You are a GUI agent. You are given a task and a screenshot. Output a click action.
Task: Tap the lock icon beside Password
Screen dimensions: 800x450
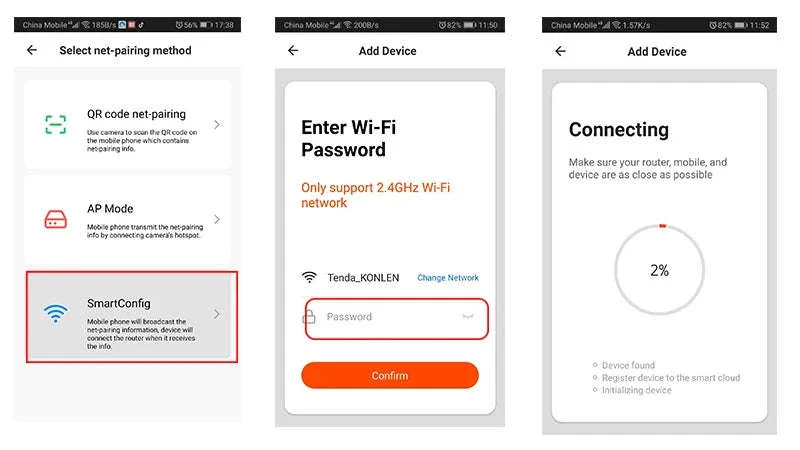click(309, 317)
